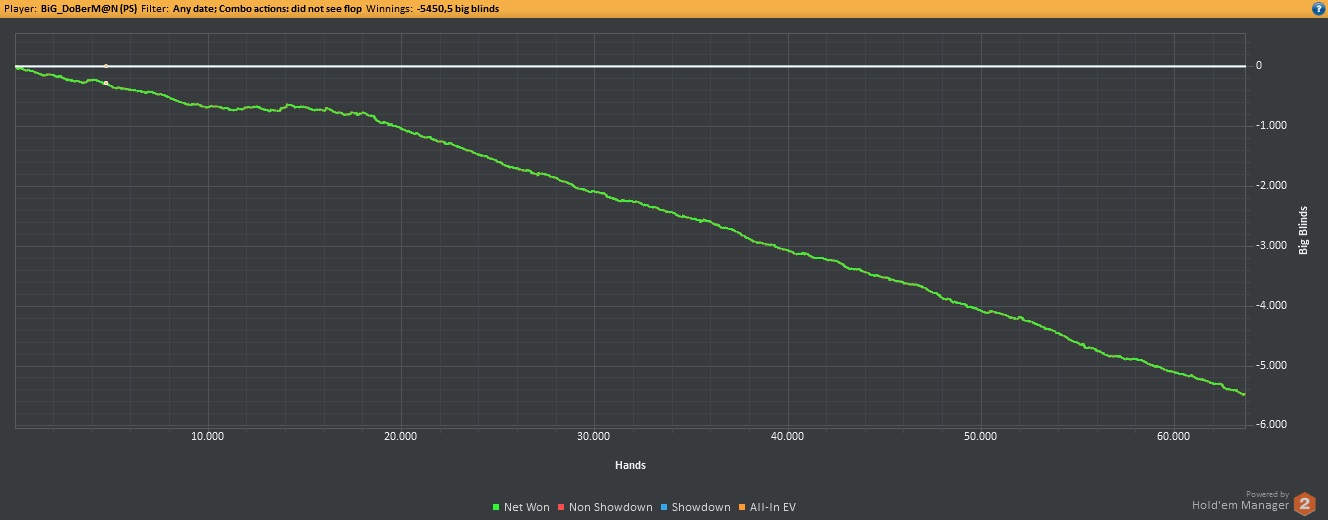Click the 'Hands' x-axis title
This screenshot has height=520, width=1328.
click(x=630, y=465)
